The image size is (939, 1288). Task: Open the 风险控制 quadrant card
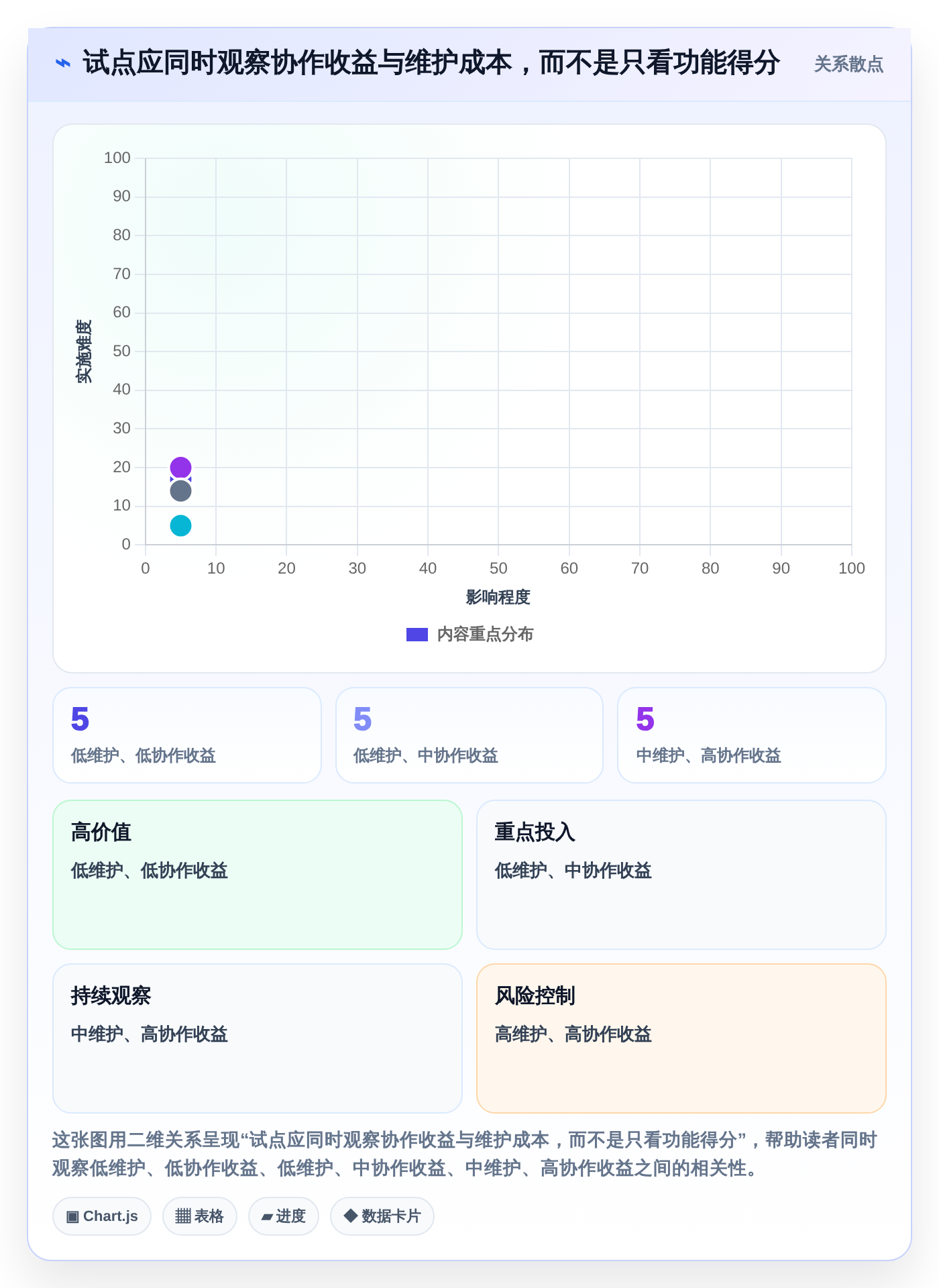[x=681, y=1038]
